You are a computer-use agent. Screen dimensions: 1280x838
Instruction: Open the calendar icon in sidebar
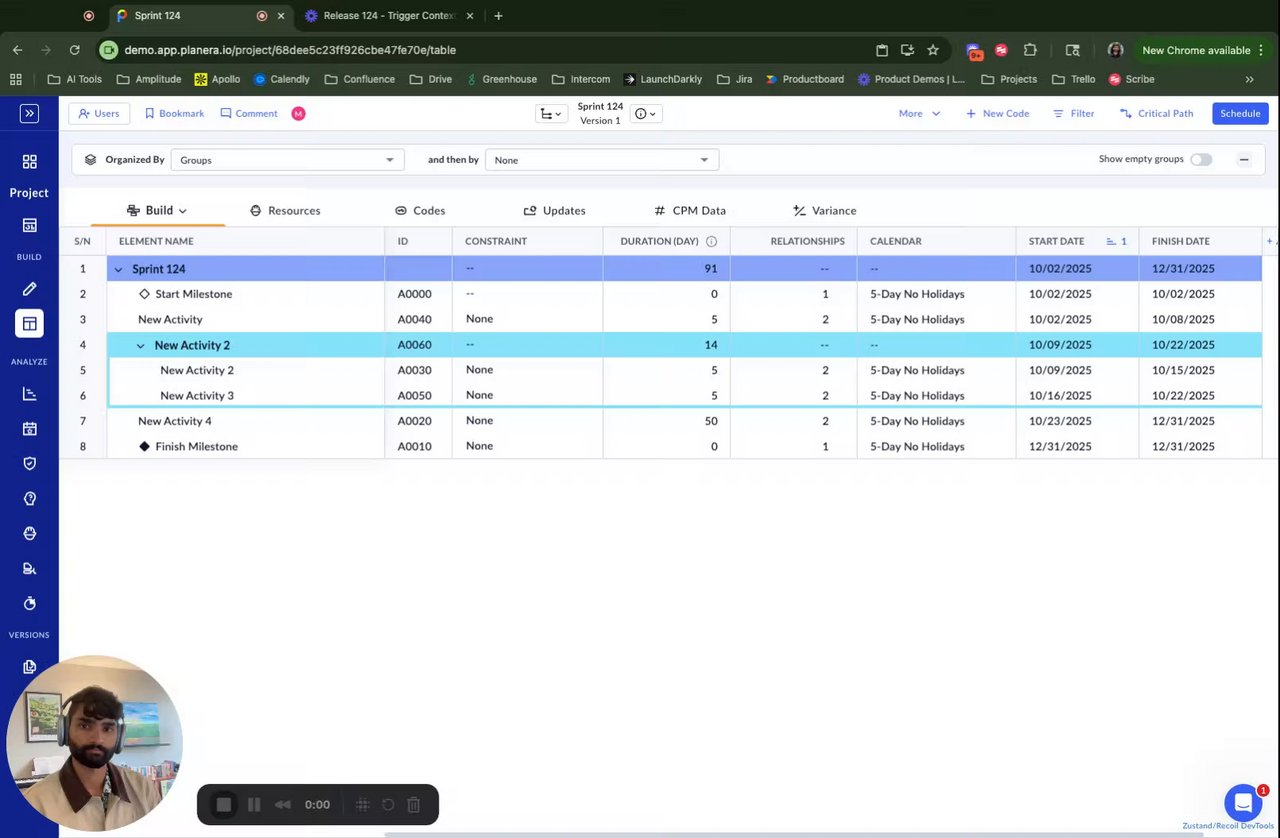(29, 429)
